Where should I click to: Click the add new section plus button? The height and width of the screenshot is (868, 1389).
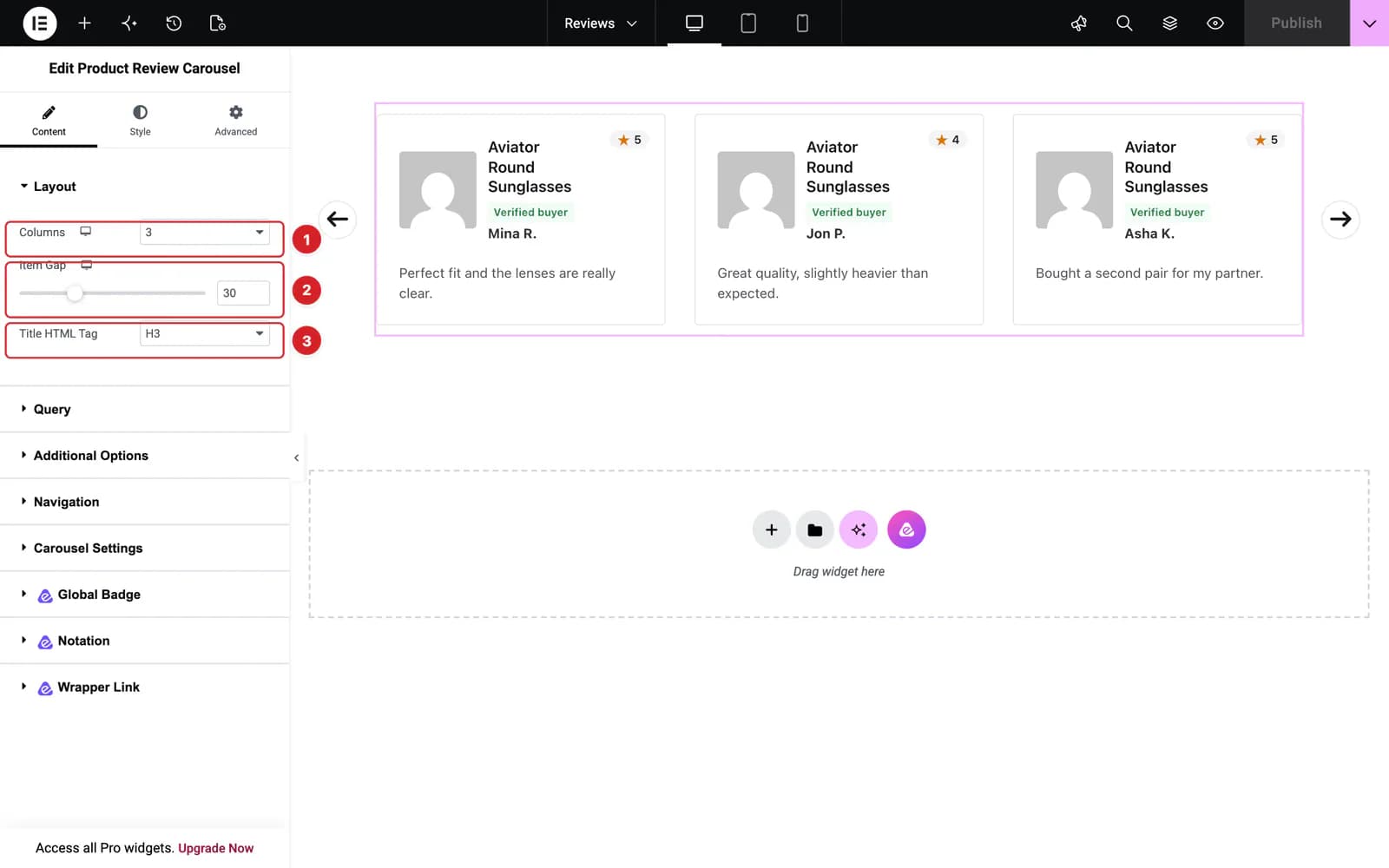click(771, 529)
